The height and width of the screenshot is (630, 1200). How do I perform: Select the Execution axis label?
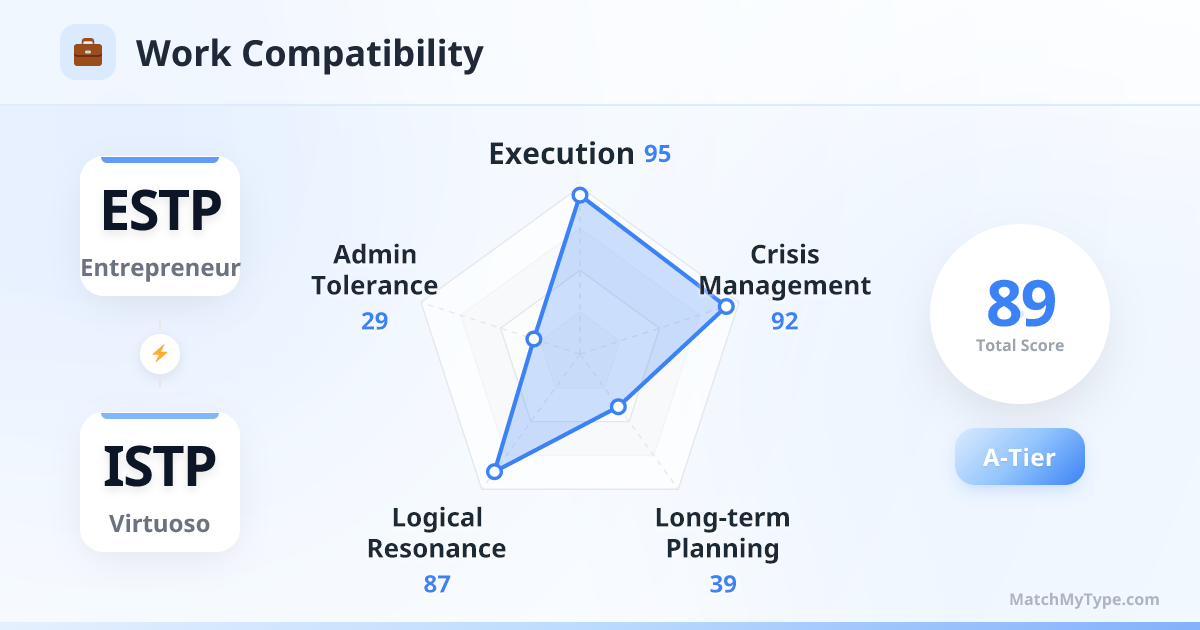pyautogui.click(x=561, y=154)
